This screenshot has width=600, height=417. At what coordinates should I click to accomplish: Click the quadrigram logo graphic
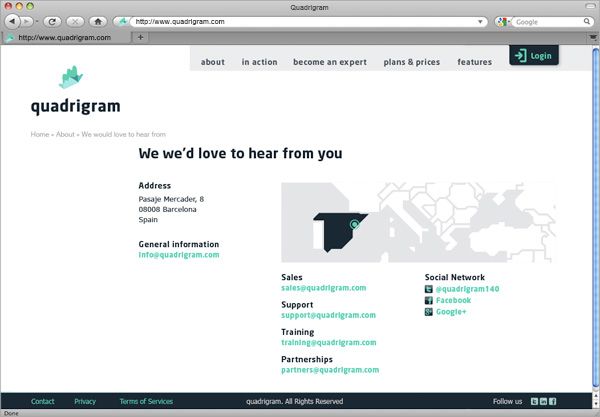(71, 77)
